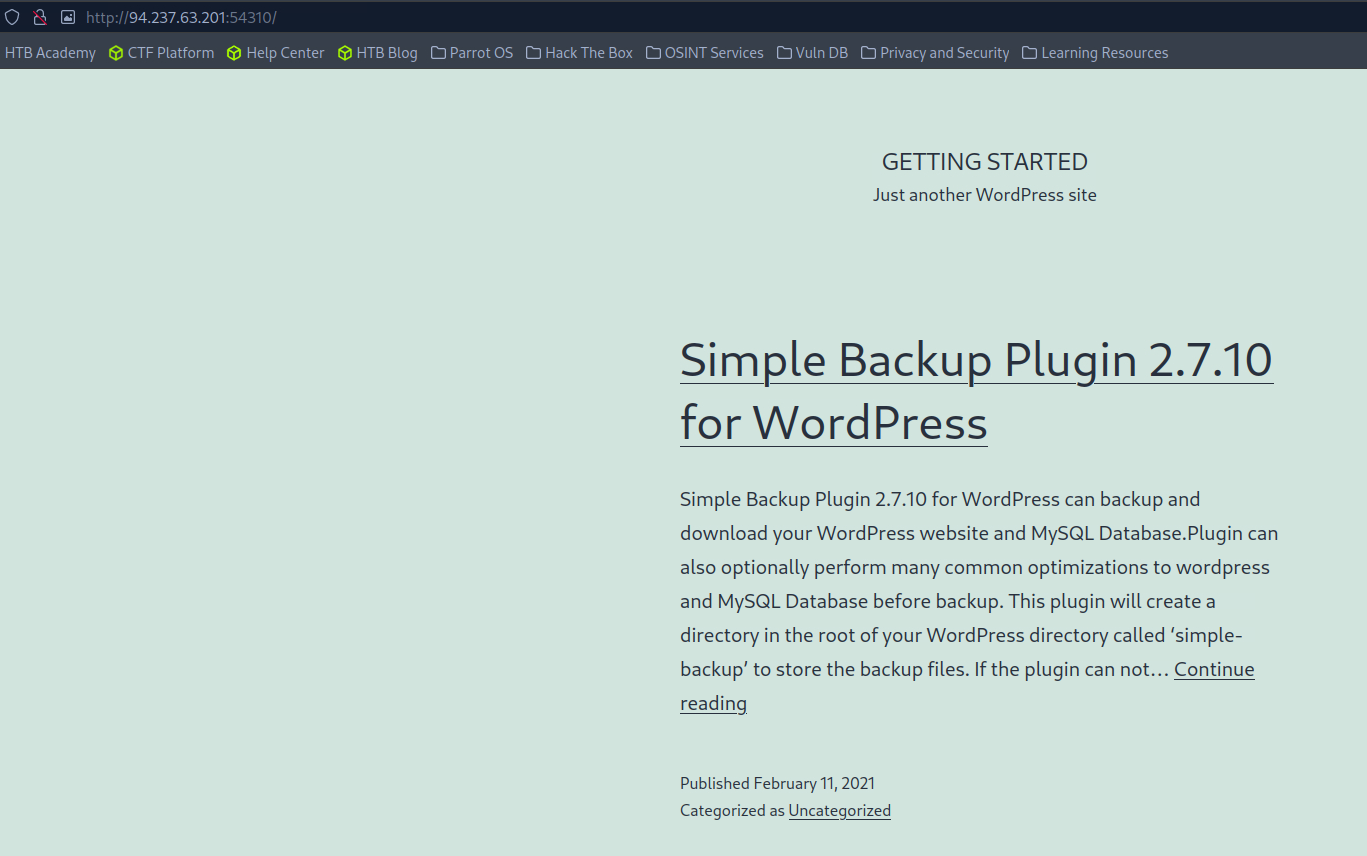
Task: Open the Help Center bookmark
Action: click(x=275, y=53)
